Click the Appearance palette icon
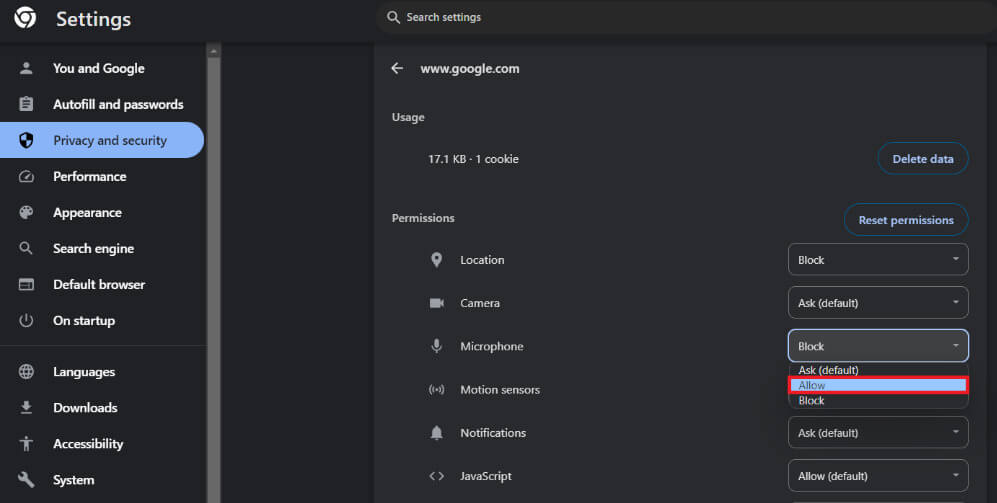This screenshot has width=997, height=503. [26, 212]
